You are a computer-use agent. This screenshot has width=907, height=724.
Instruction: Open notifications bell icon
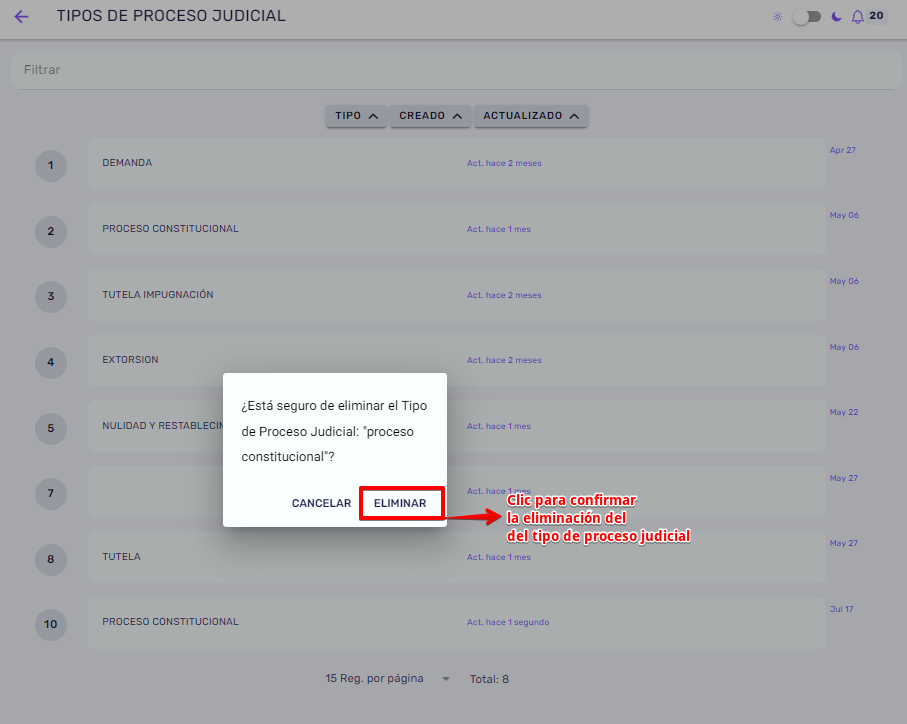coord(858,17)
